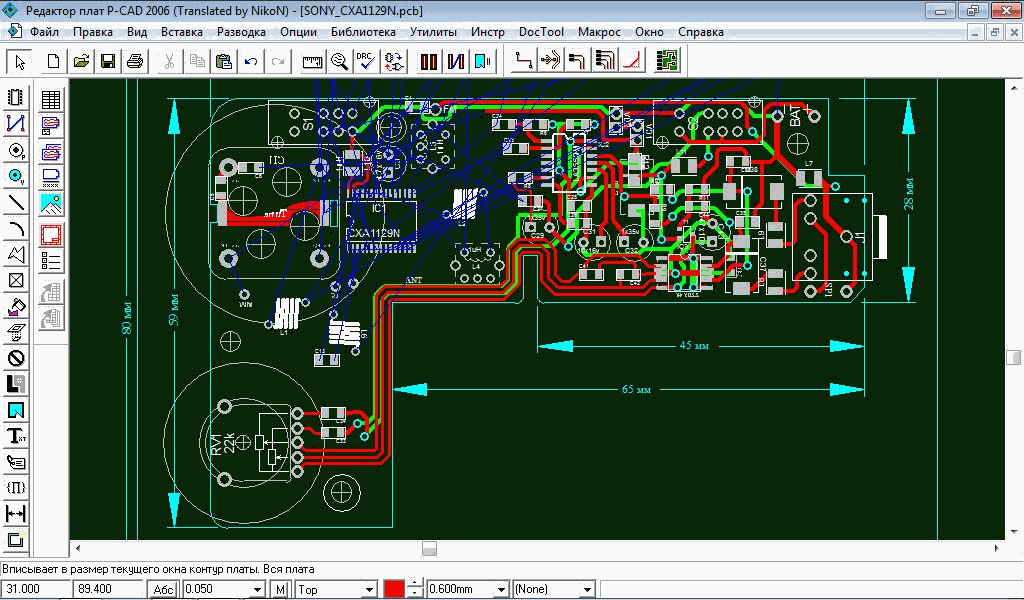Click the paste clipboard icon

[223, 61]
